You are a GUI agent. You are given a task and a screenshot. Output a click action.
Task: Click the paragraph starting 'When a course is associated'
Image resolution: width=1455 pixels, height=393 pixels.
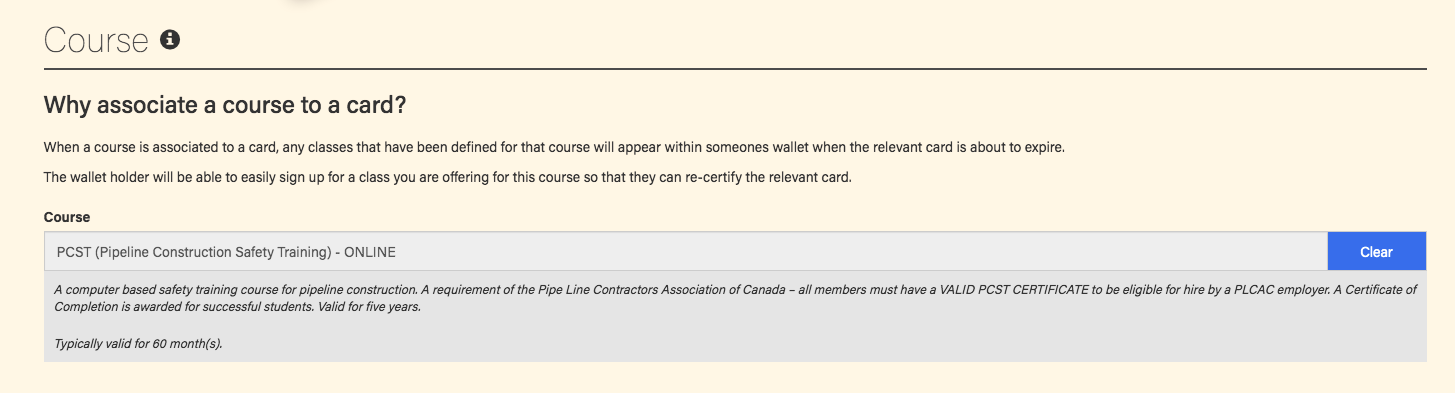click(555, 148)
